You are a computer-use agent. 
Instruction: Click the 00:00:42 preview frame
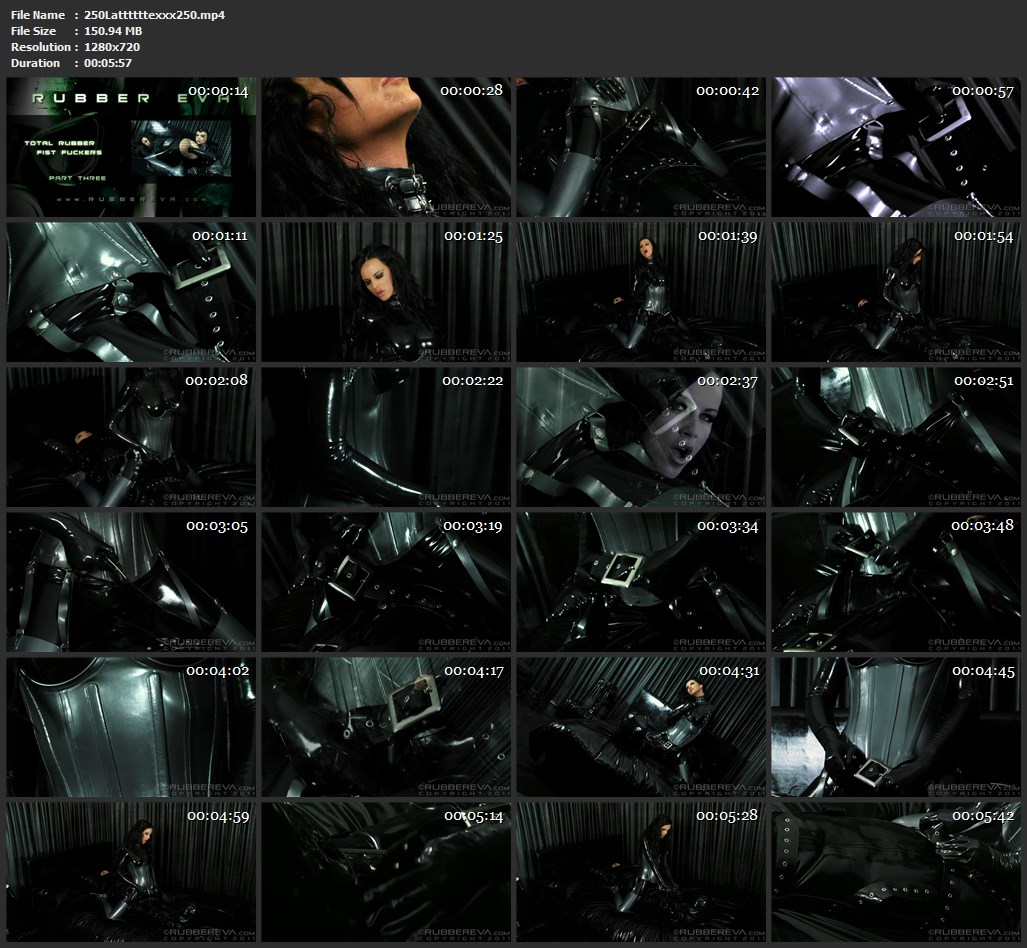click(x=641, y=147)
